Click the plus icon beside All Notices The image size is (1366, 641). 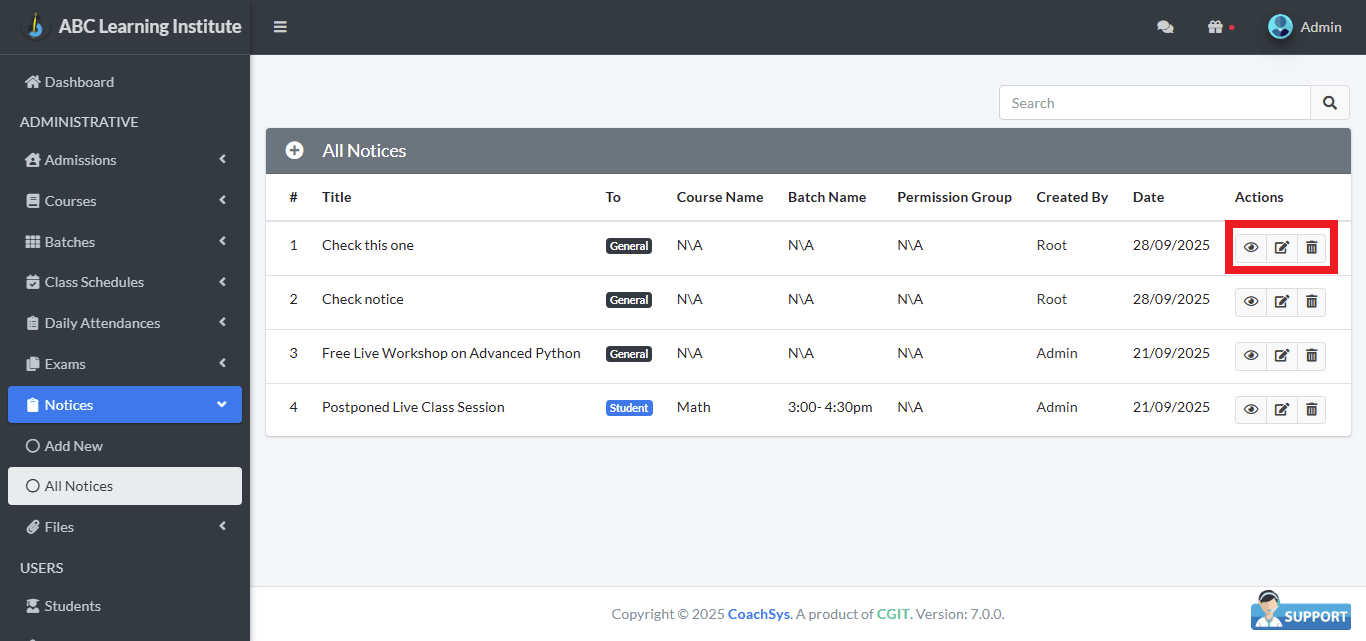(294, 151)
